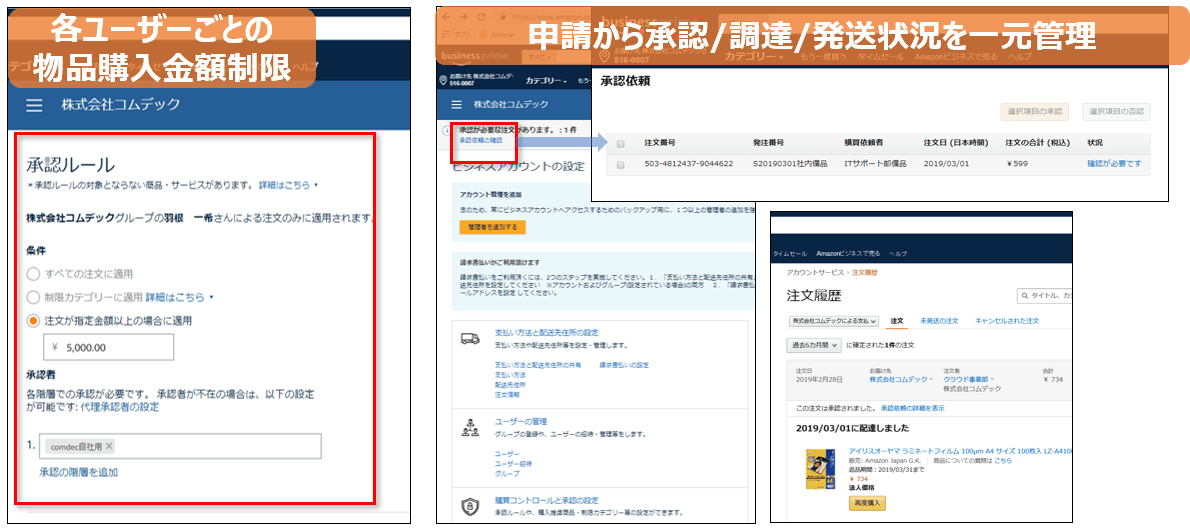This screenshot has width=1190, height=530.
Task: Open the 過去6カ月間 period dropdown
Action: [814, 345]
